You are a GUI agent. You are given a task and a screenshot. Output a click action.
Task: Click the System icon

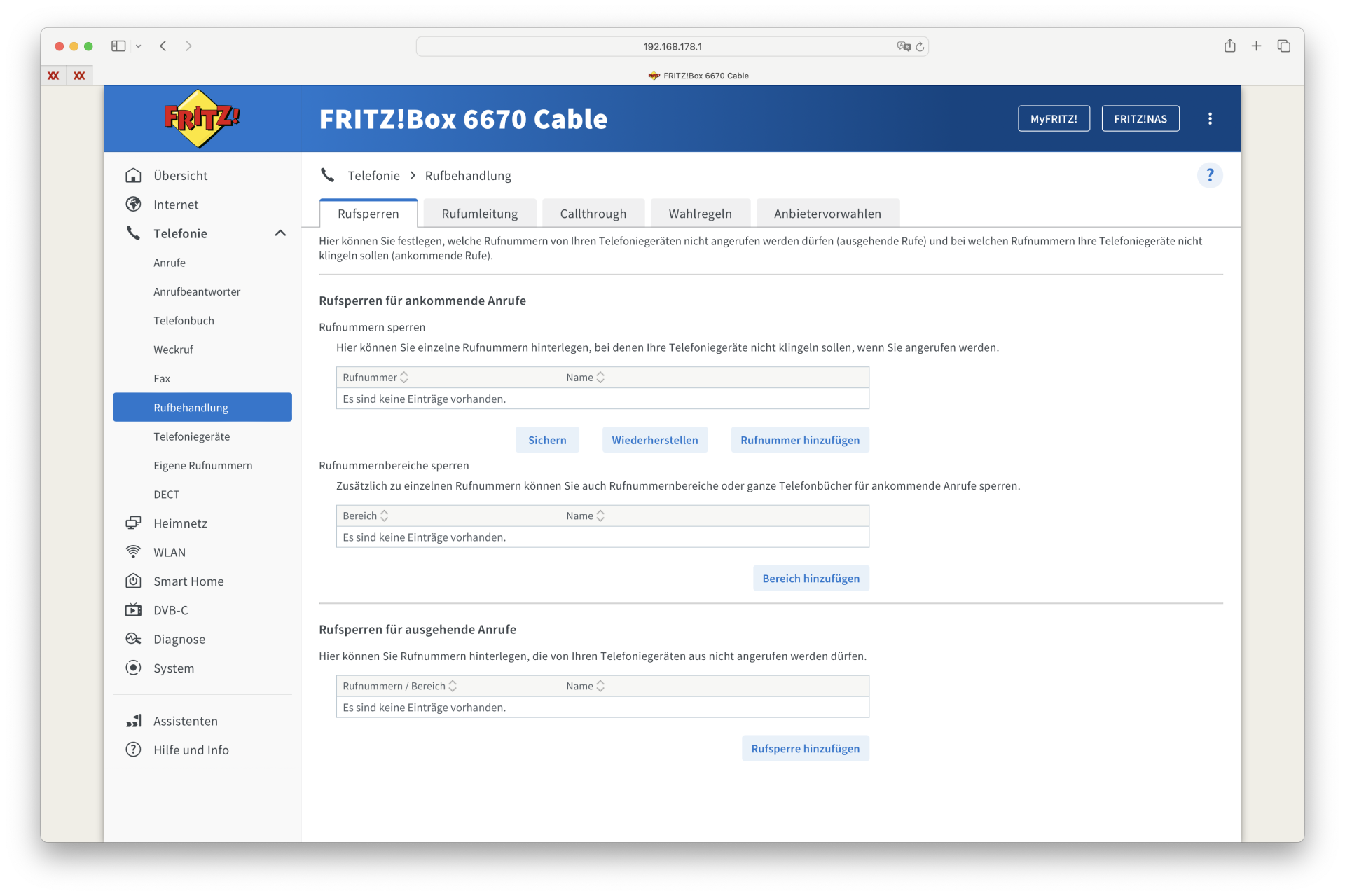[x=133, y=668]
